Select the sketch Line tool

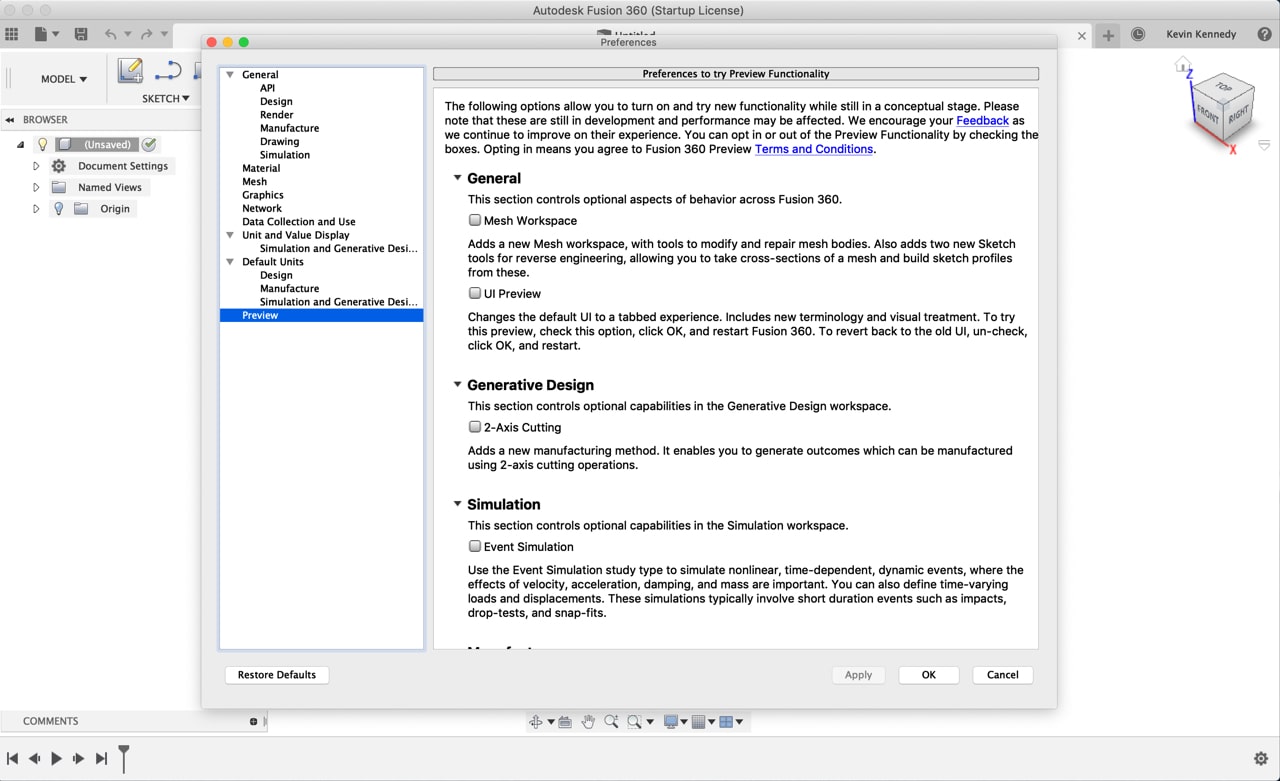point(168,70)
